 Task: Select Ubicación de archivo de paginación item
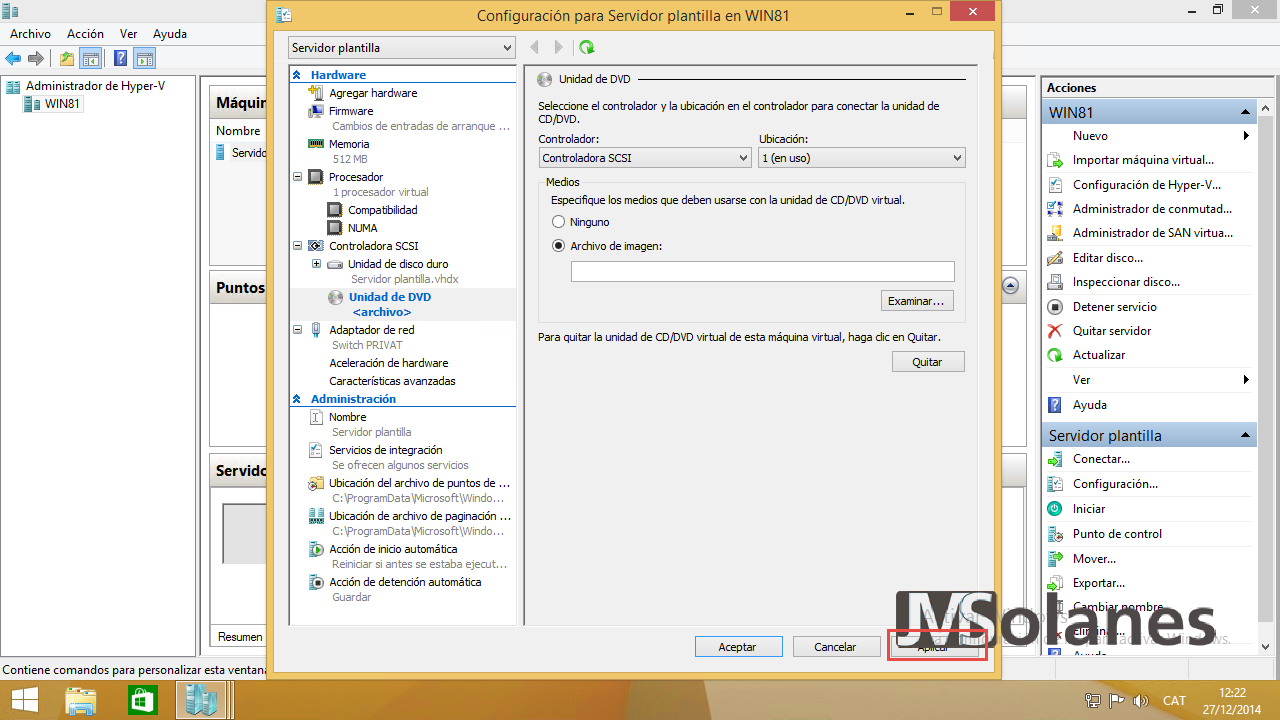(420, 516)
